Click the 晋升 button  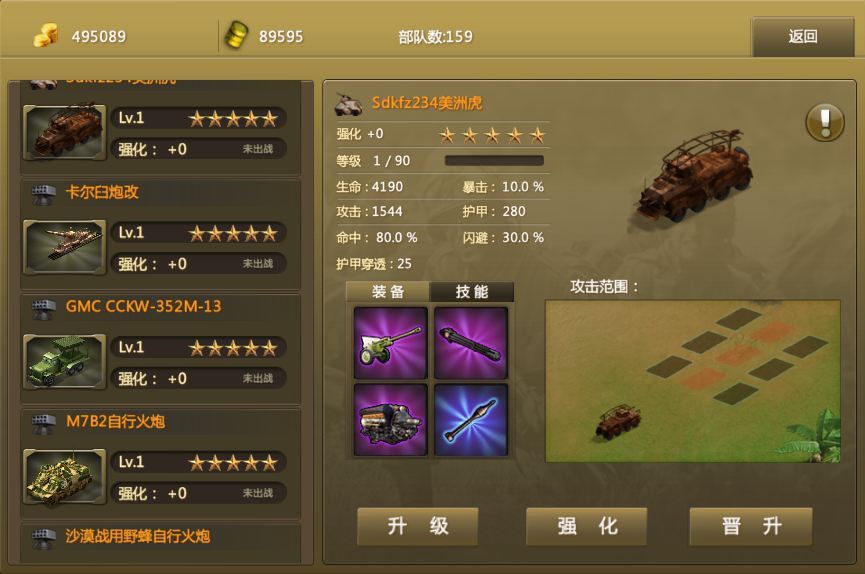(x=751, y=526)
